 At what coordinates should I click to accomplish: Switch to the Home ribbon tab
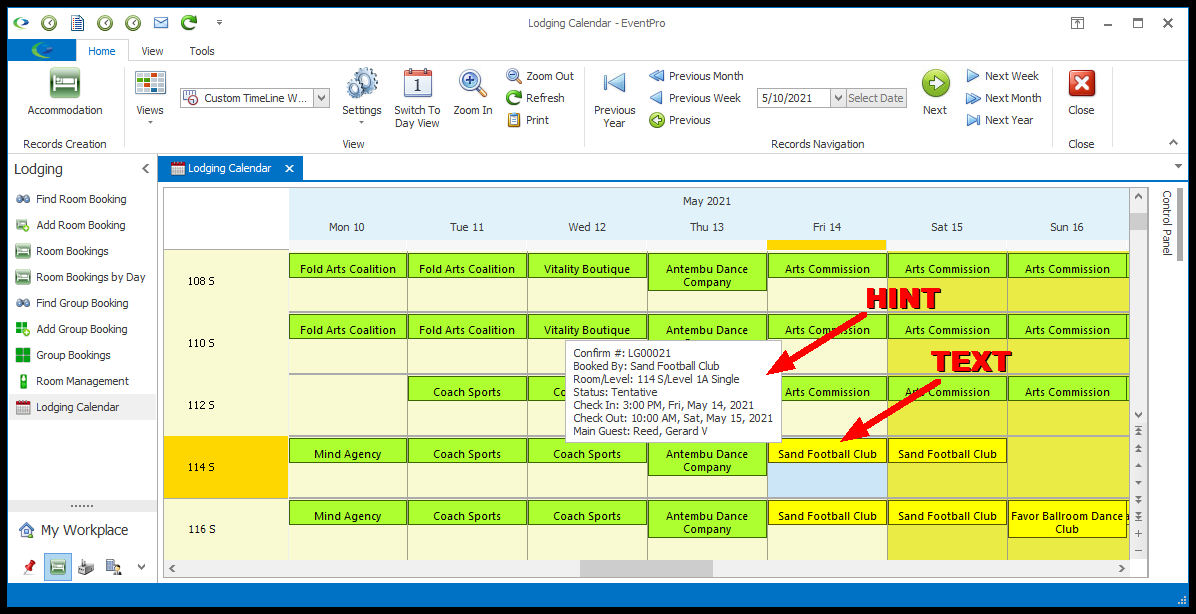(101, 51)
